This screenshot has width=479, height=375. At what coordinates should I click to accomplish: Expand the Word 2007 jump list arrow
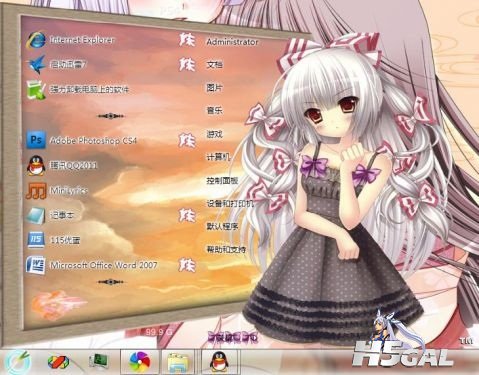tap(187, 265)
